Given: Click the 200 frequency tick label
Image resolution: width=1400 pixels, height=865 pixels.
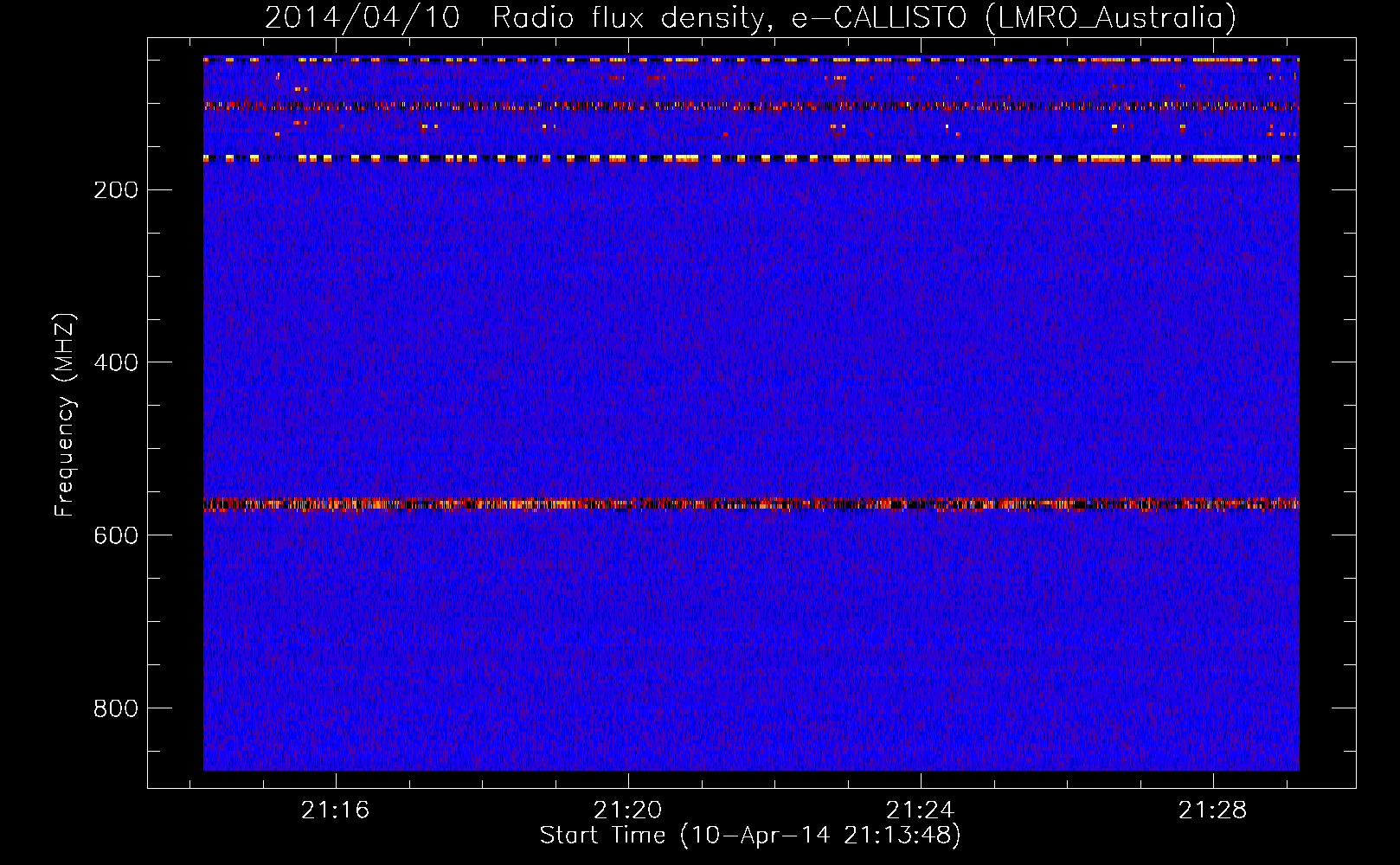Looking at the screenshot, I should (116, 190).
